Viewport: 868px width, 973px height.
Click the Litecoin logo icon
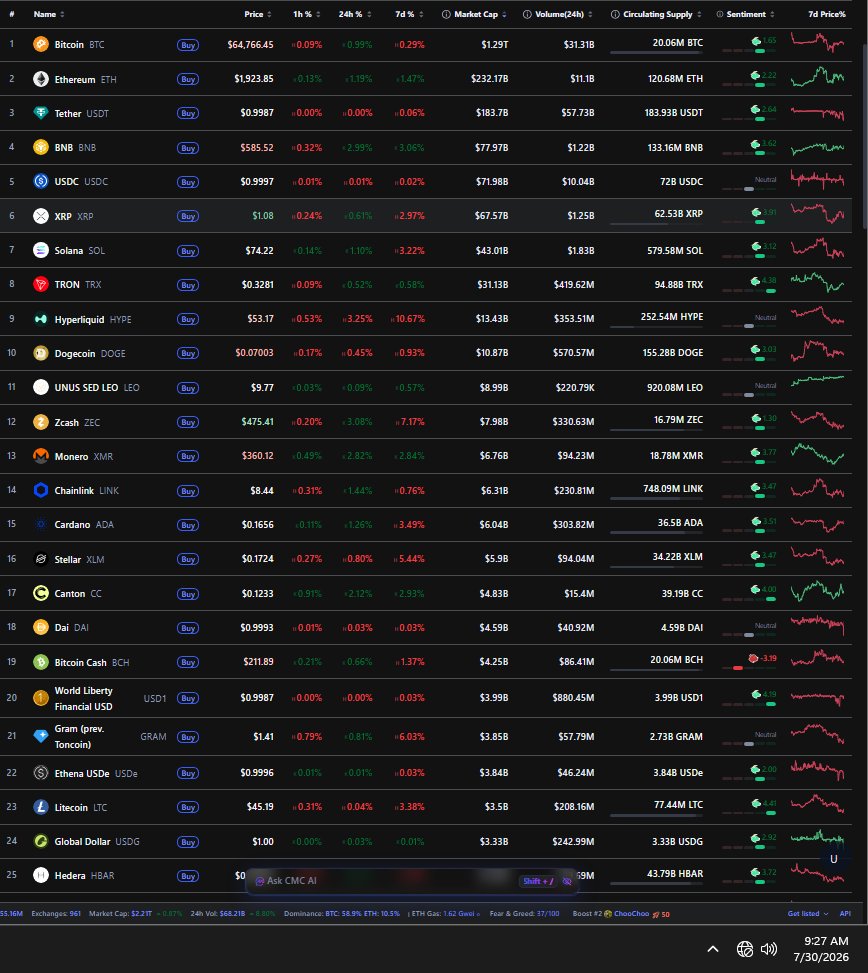click(x=41, y=807)
